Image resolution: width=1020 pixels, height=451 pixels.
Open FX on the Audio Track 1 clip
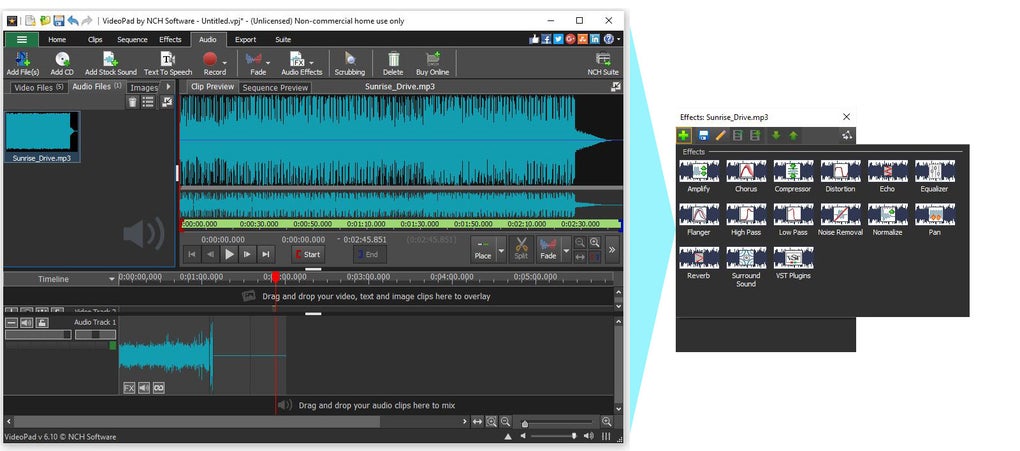coord(129,388)
